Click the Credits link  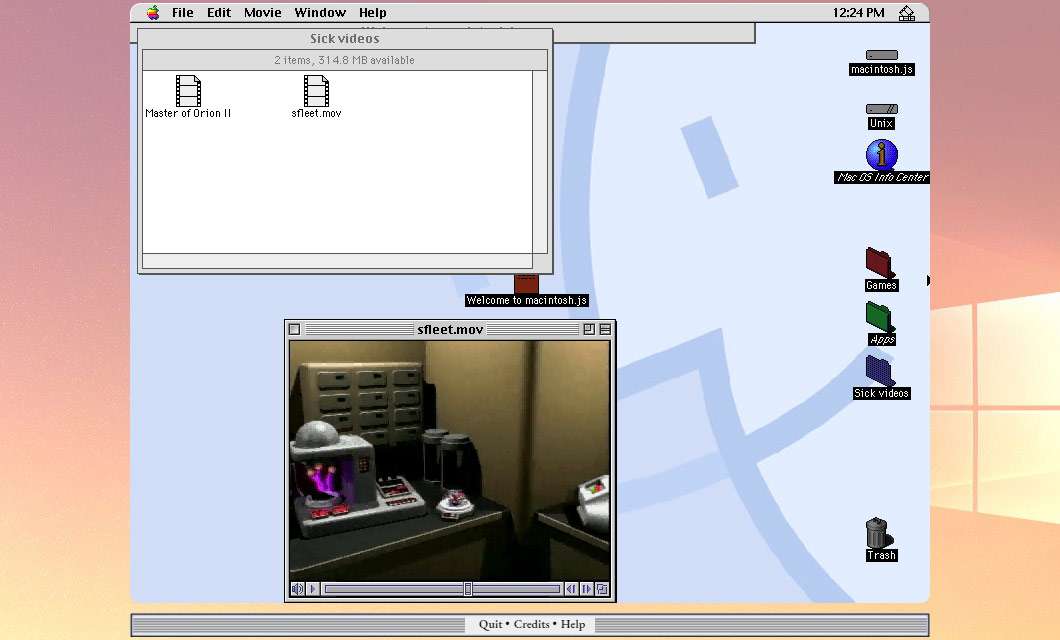coord(531,624)
